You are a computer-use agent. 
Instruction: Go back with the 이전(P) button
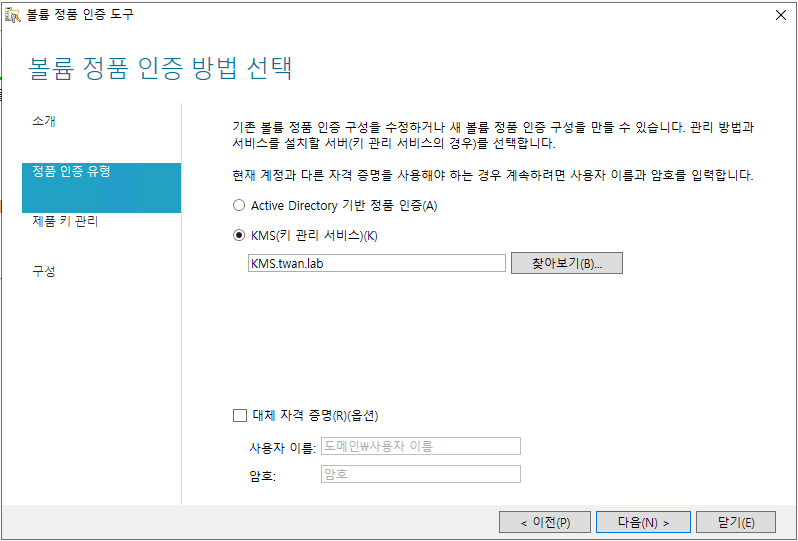tap(545, 522)
